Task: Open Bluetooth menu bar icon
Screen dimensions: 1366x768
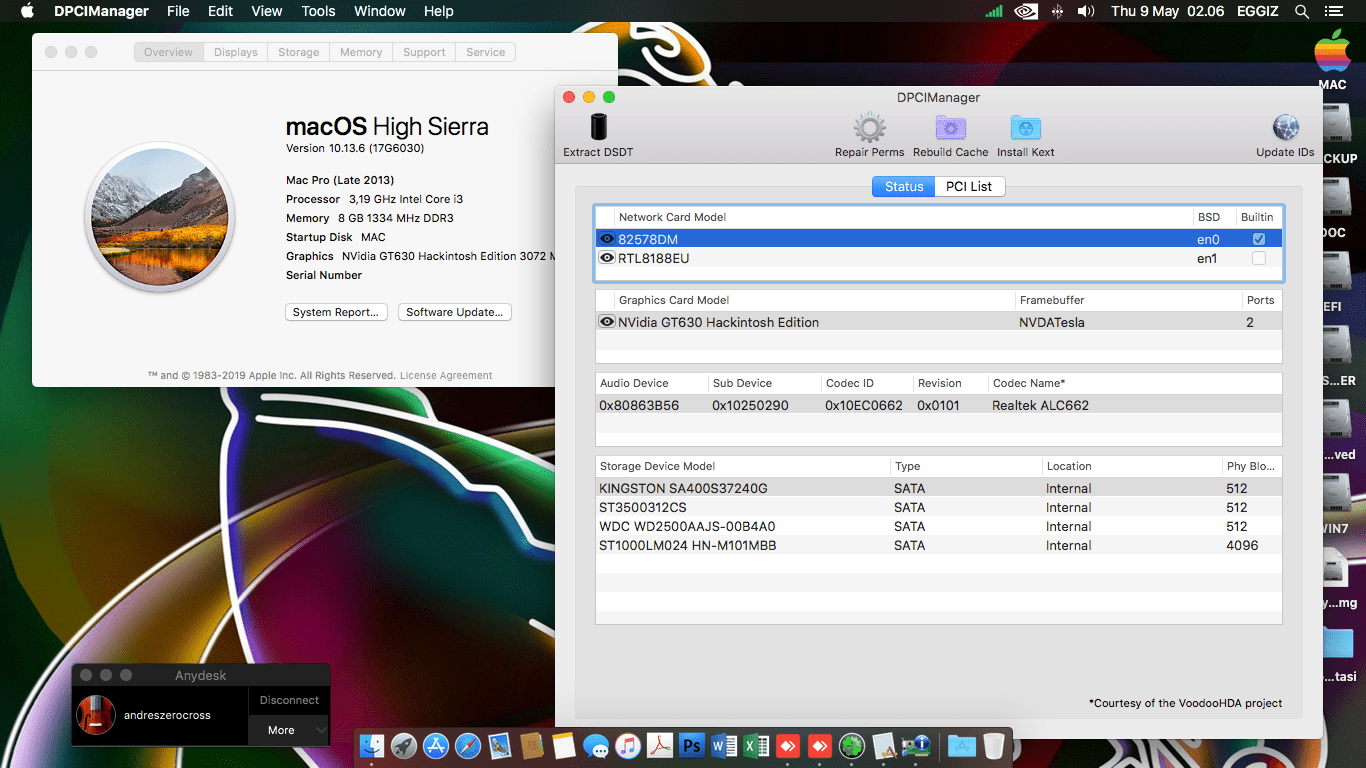Action: (1057, 11)
